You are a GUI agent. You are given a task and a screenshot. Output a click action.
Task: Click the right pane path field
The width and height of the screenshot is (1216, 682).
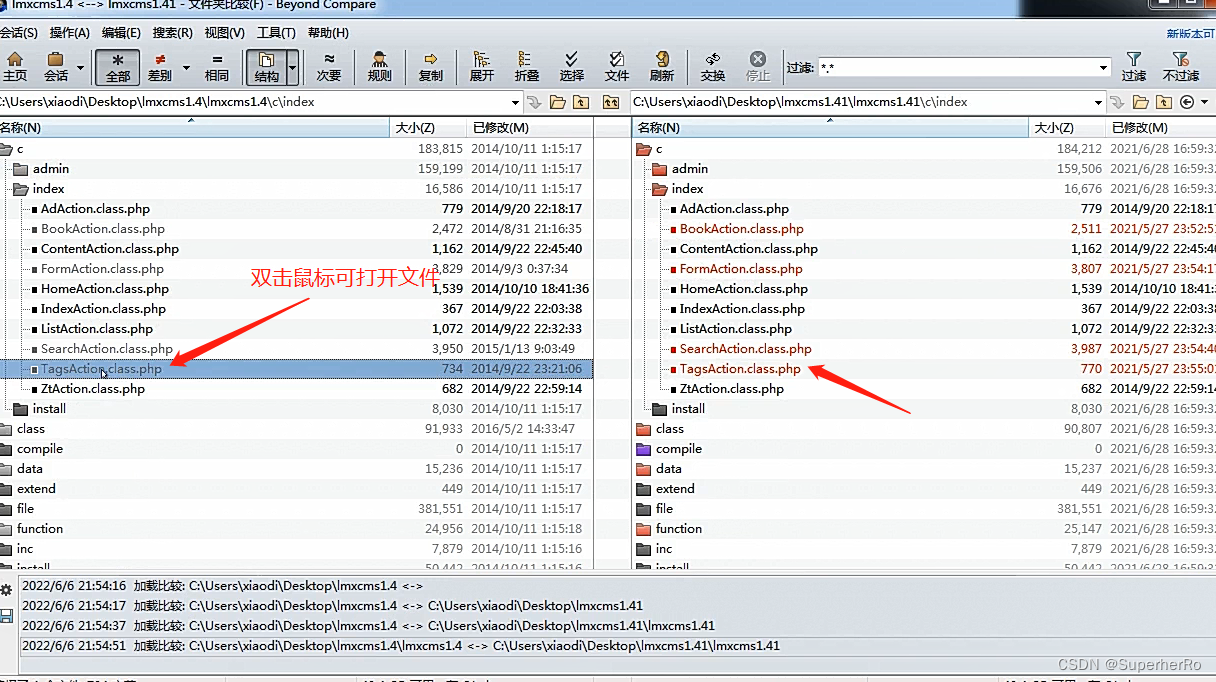[x=861, y=102]
